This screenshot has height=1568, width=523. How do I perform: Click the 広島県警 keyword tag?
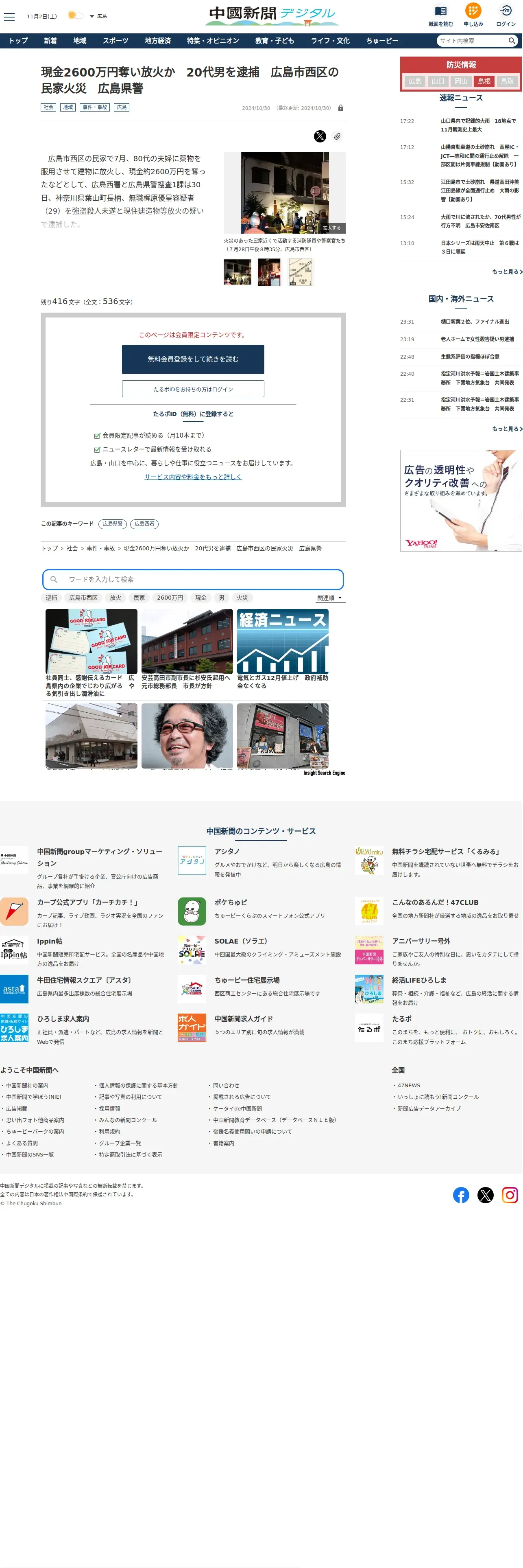pyautogui.click(x=113, y=523)
